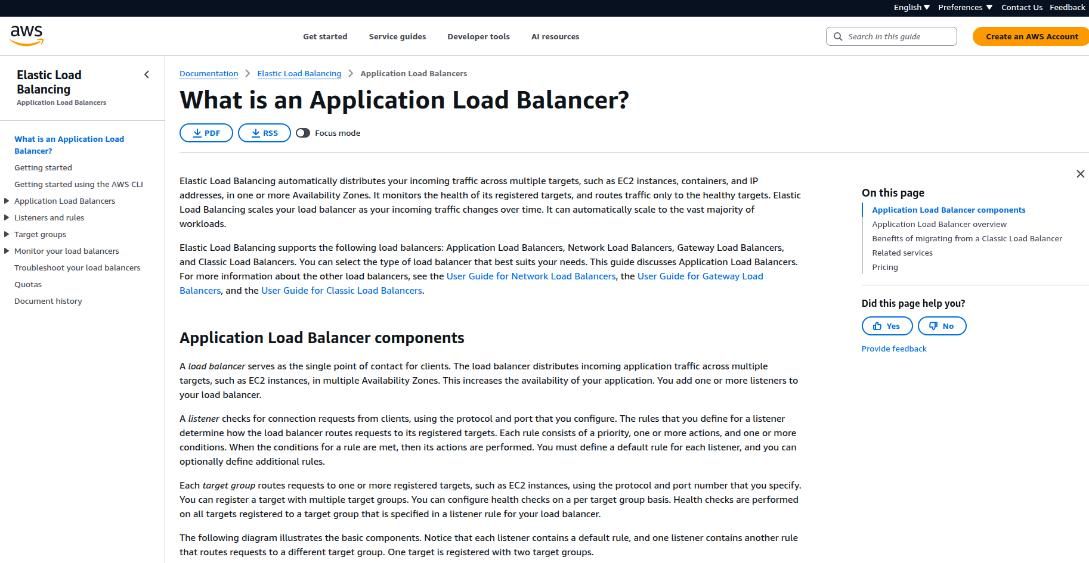Open the Preferences dropdown

[965, 8]
